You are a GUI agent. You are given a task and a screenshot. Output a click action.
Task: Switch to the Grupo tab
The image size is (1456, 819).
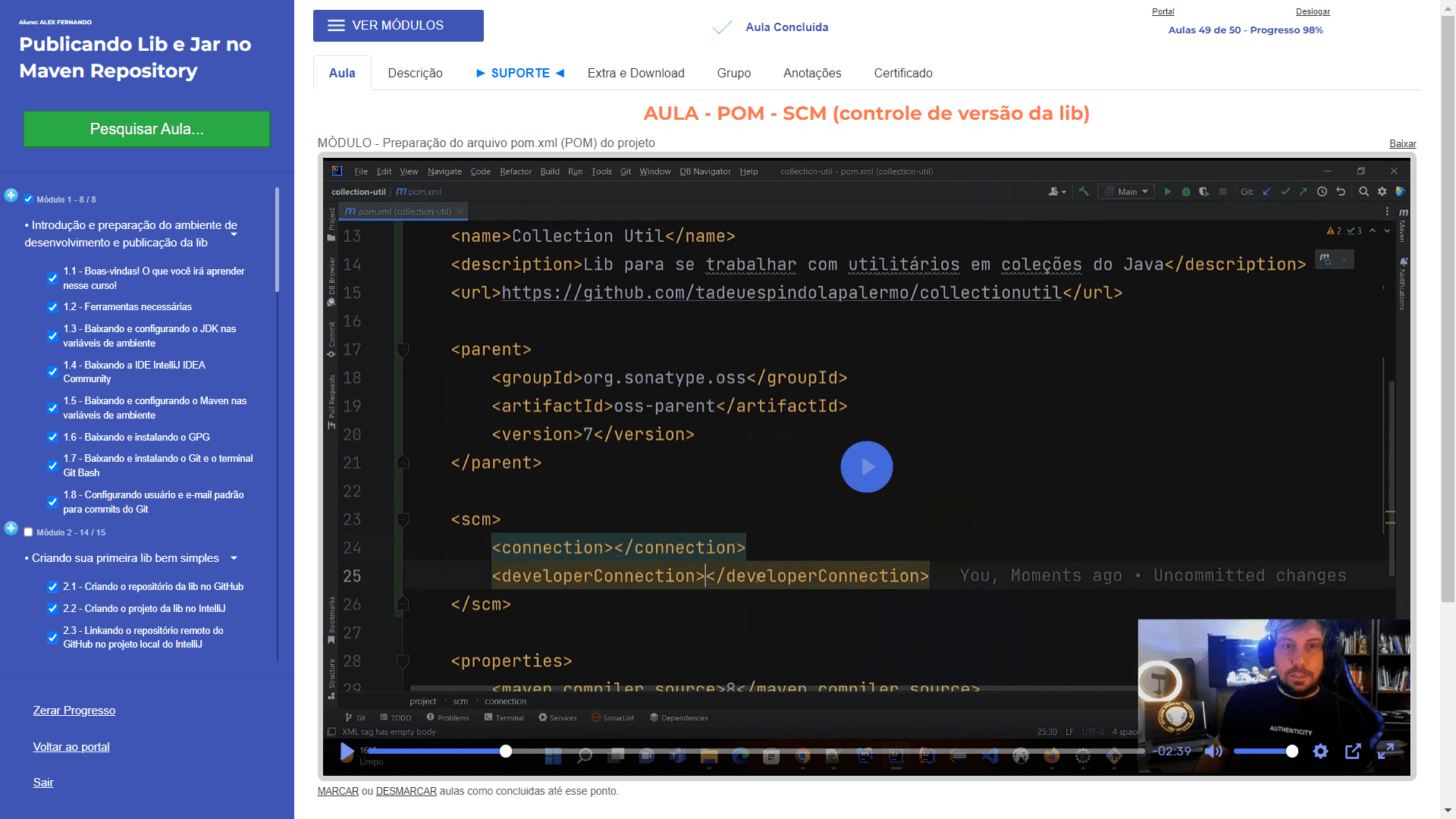733,73
